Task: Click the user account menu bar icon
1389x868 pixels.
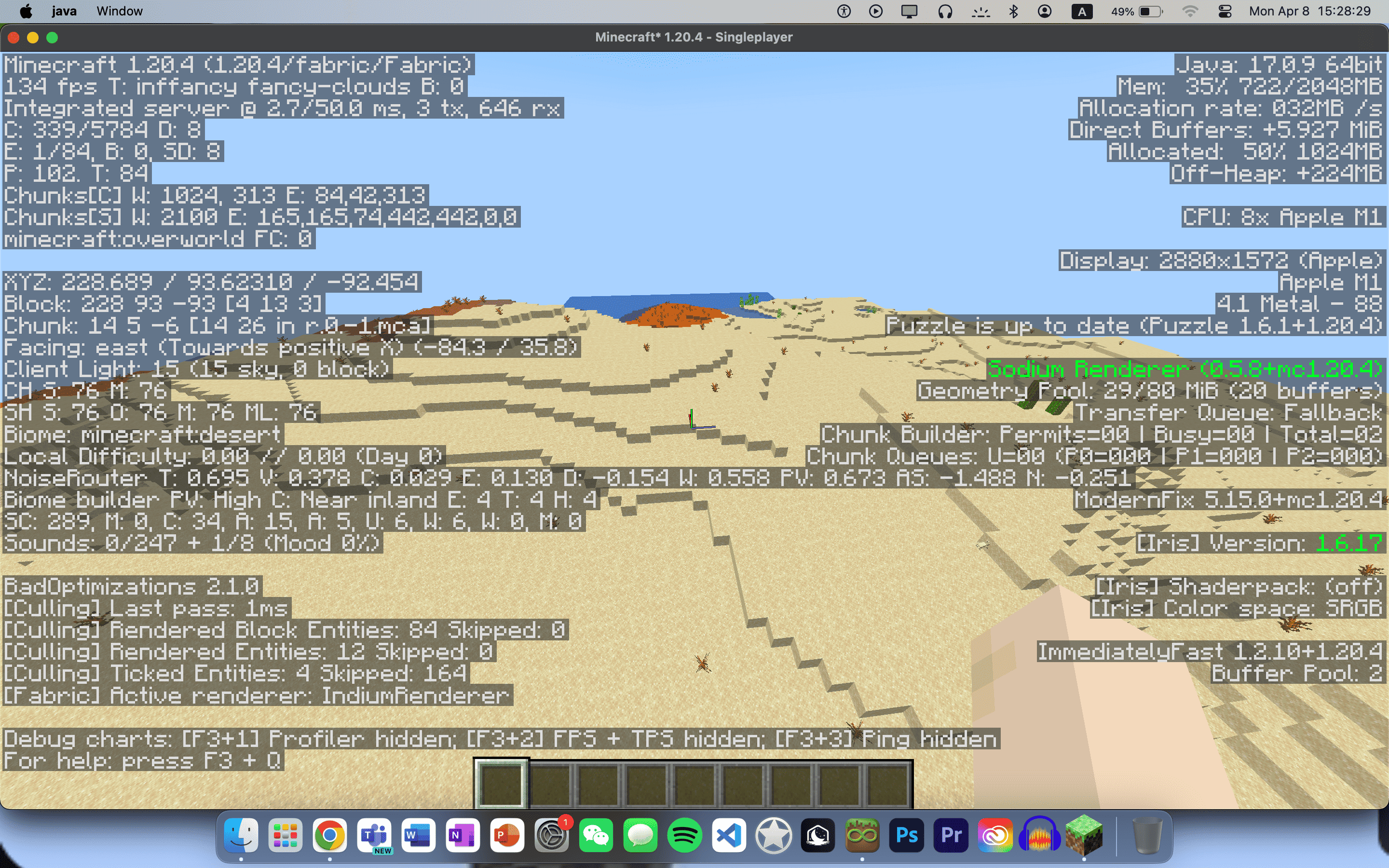Action: pos(1045,12)
